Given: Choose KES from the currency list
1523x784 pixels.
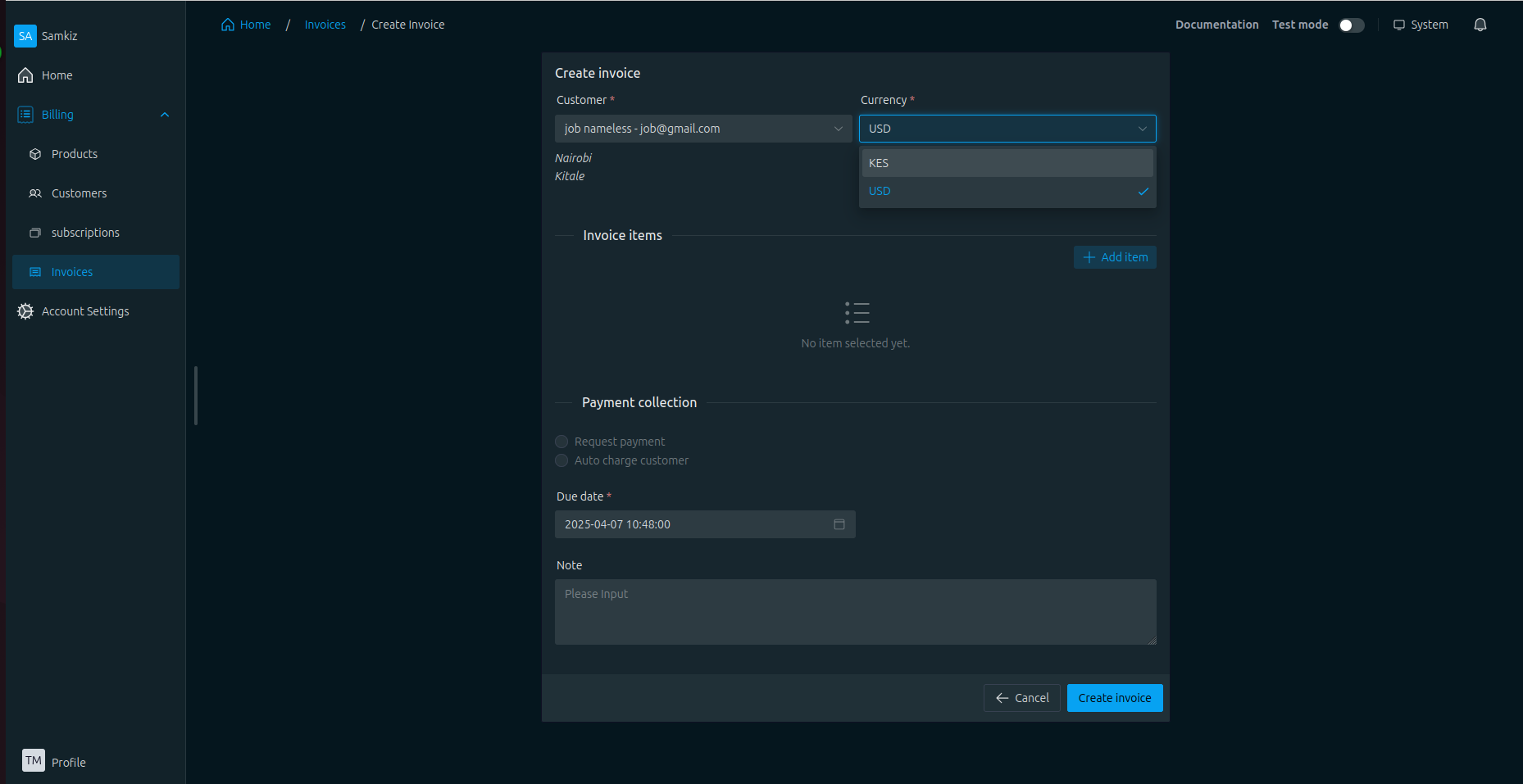Looking at the screenshot, I should (x=1007, y=163).
